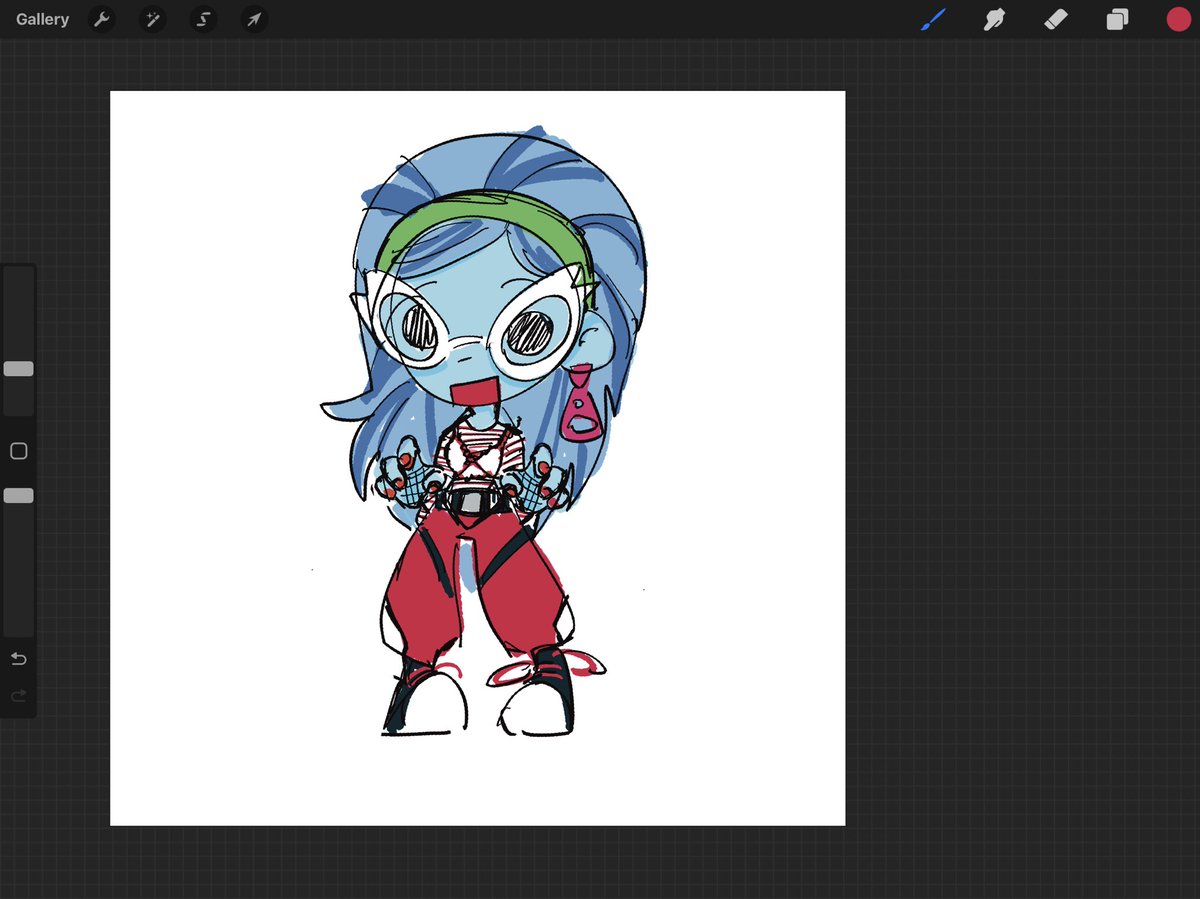The height and width of the screenshot is (899, 1200).
Task: Activate the Selection tool
Action: pyautogui.click(x=204, y=19)
